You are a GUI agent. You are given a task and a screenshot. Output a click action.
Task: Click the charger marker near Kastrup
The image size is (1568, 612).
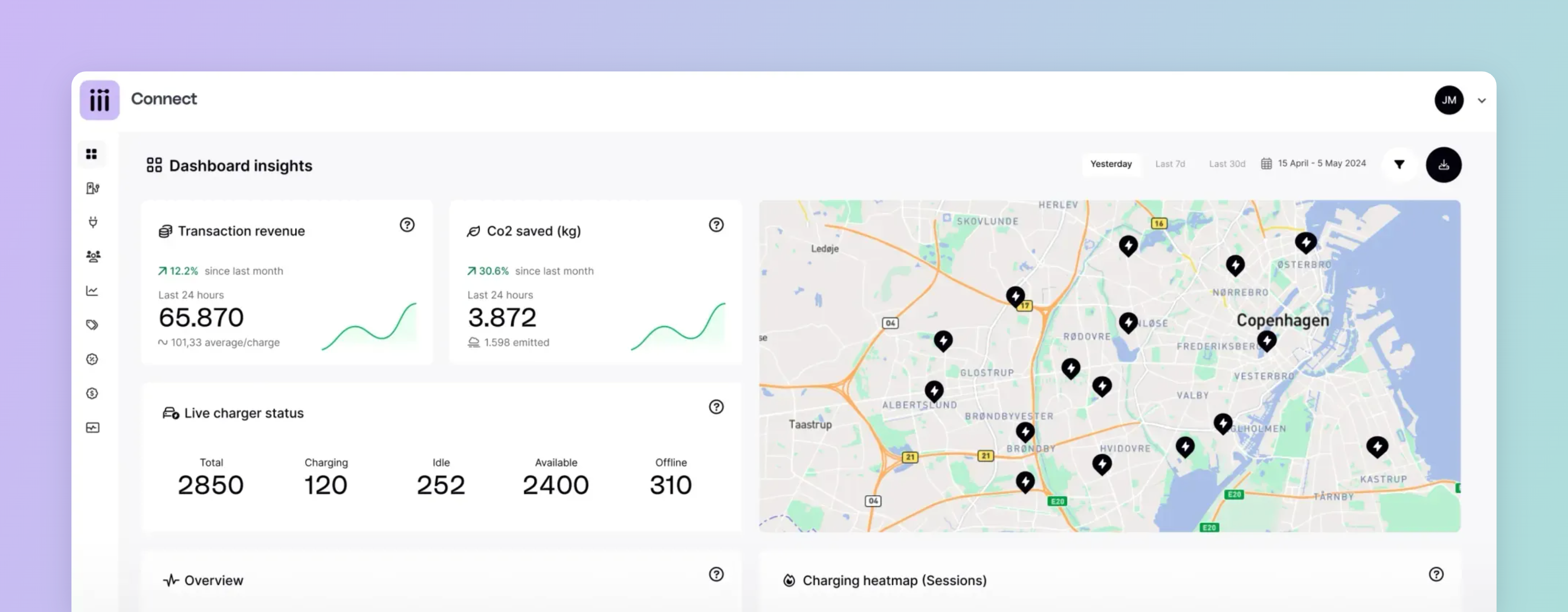pos(1377,447)
